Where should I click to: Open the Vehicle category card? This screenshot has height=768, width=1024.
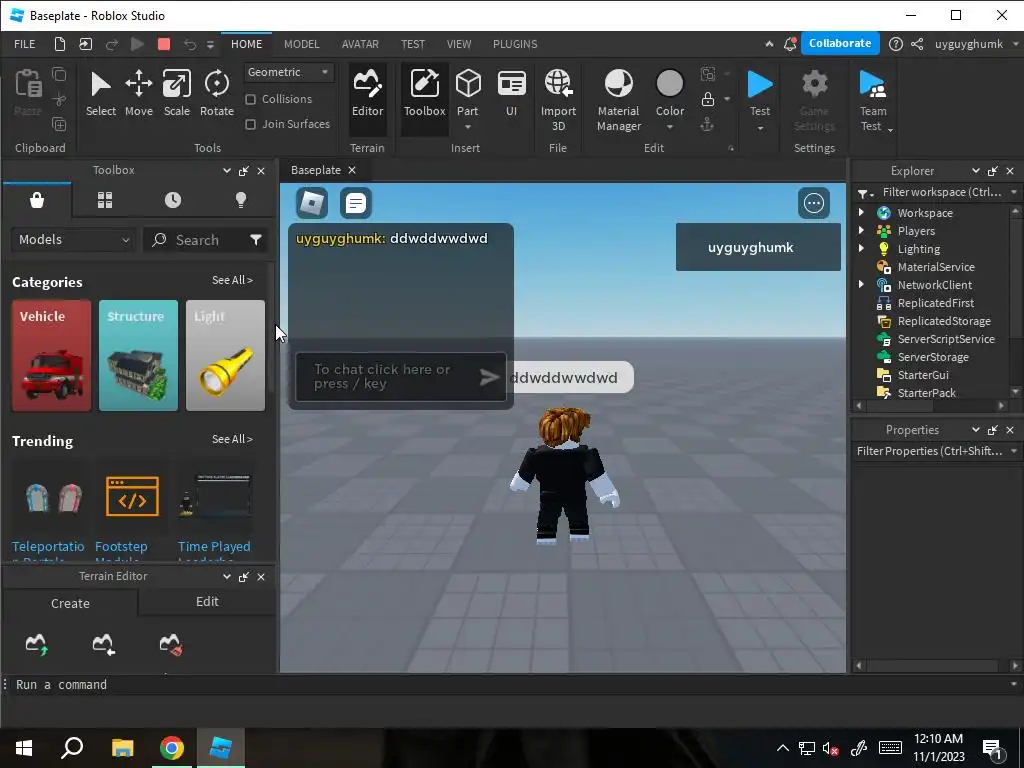click(x=52, y=356)
